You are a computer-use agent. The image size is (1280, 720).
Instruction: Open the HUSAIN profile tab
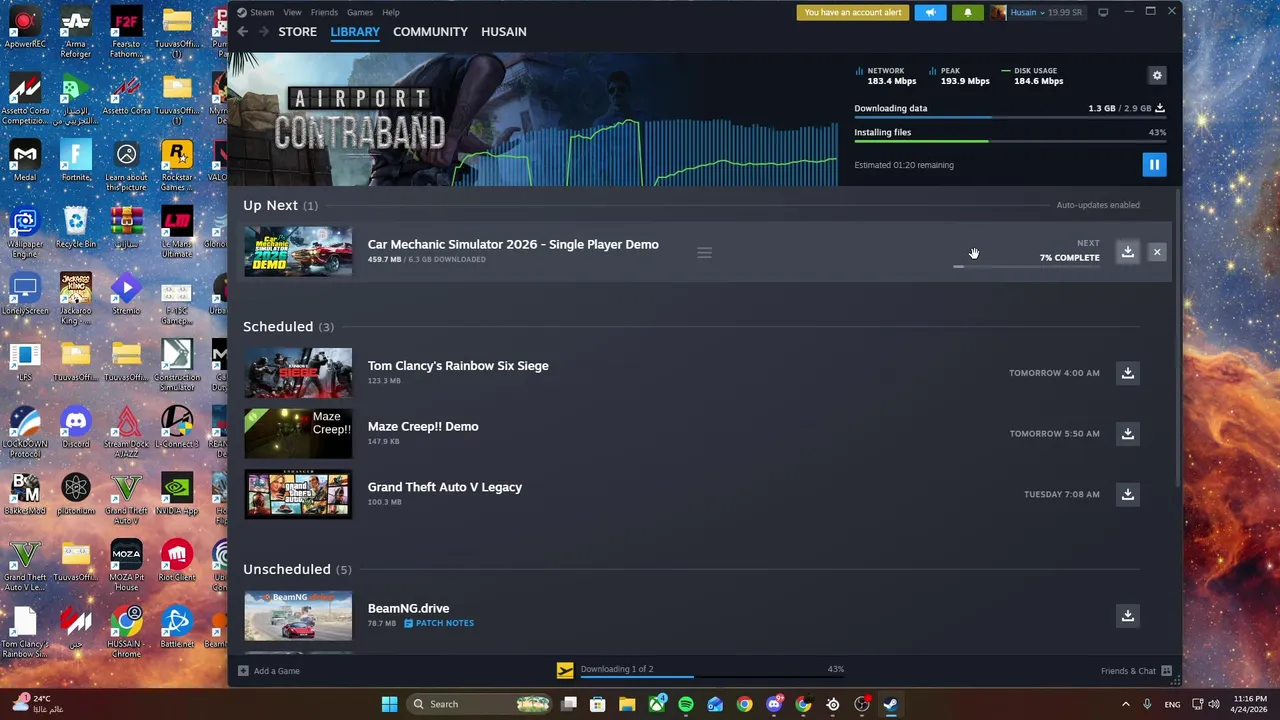point(503,32)
